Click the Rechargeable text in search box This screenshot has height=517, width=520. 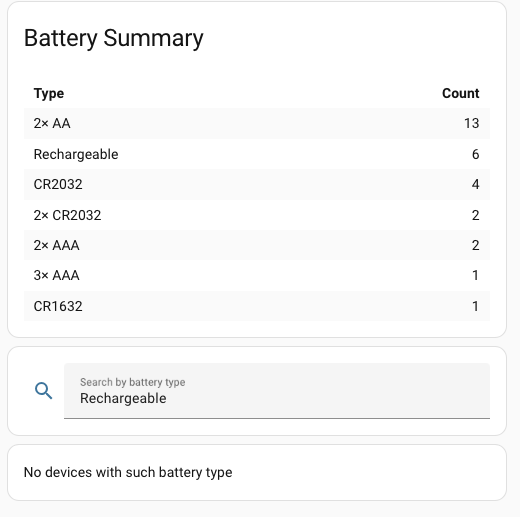[x=123, y=398]
